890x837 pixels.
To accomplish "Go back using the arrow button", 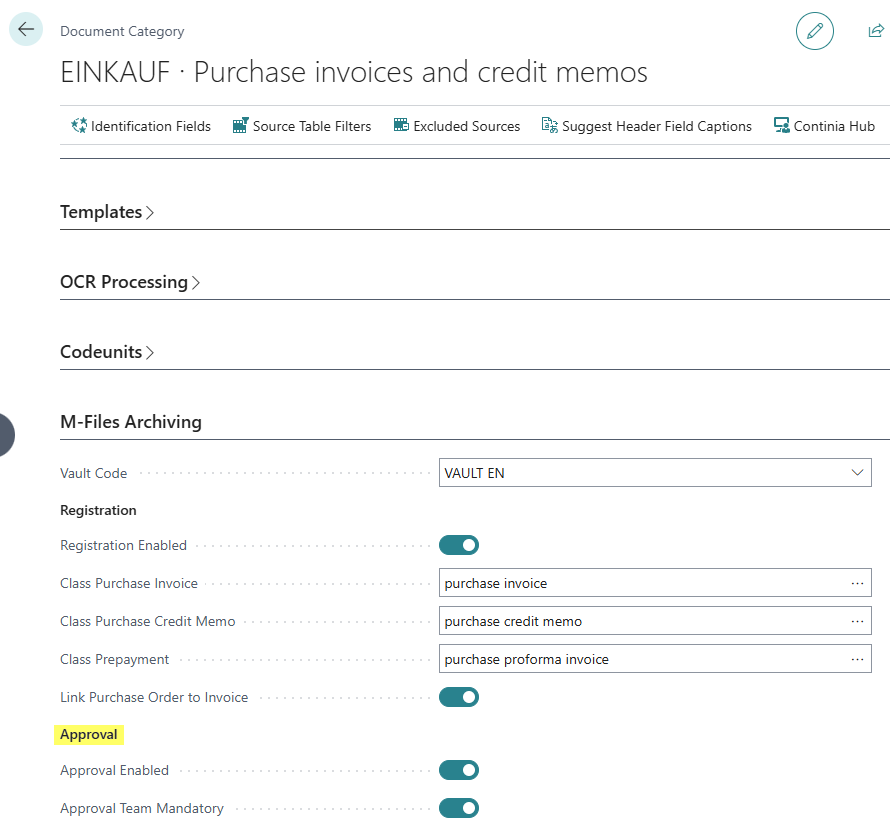I will [x=26, y=29].
